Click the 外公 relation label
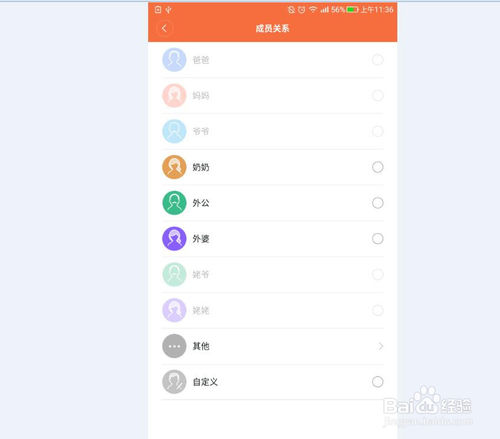This screenshot has width=500, height=439. [201, 203]
